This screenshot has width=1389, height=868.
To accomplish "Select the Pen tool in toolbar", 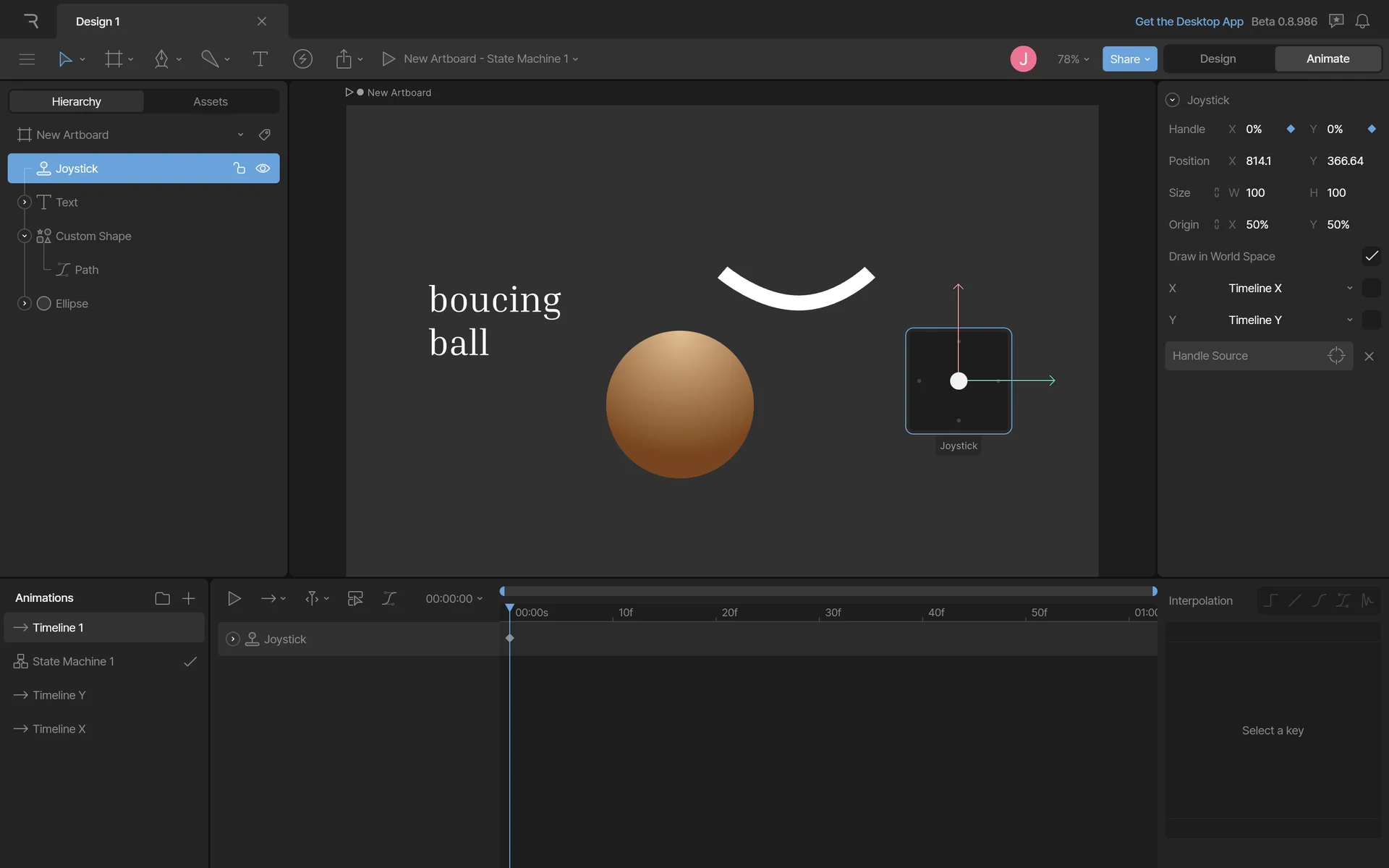I will [x=161, y=59].
